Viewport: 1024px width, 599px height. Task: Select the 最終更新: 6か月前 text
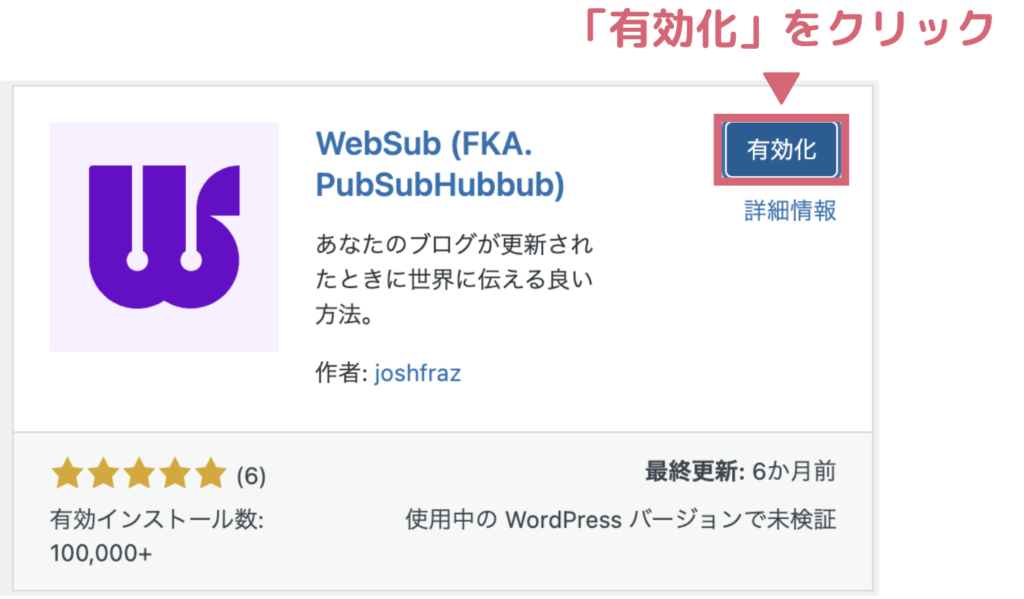coord(741,471)
